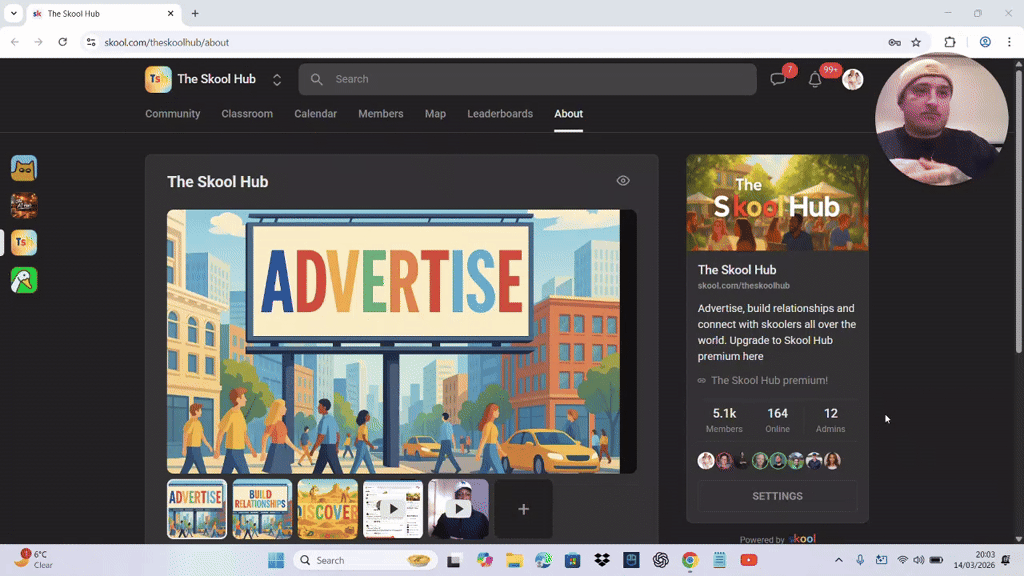1024x576 pixels.
Task: Click the 5.1k Members stat
Action: pos(724,420)
